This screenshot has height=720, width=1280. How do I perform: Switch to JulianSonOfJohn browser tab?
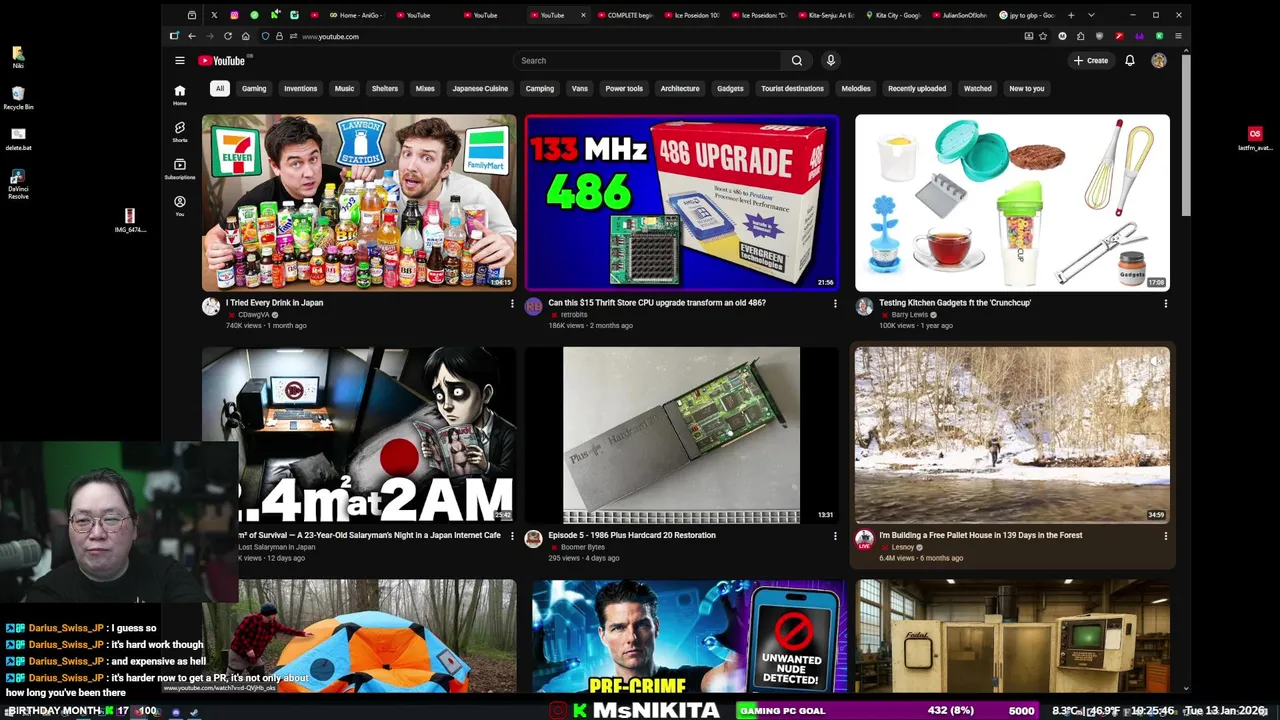(x=959, y=15)
